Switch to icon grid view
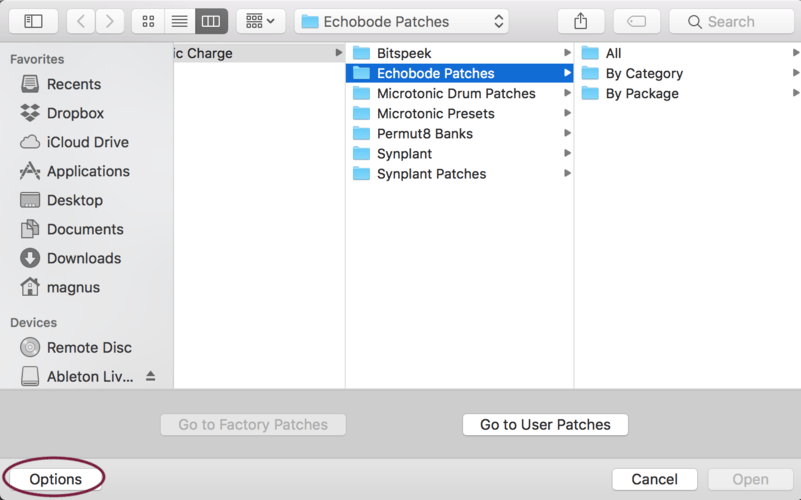 (x=148, y=21)
